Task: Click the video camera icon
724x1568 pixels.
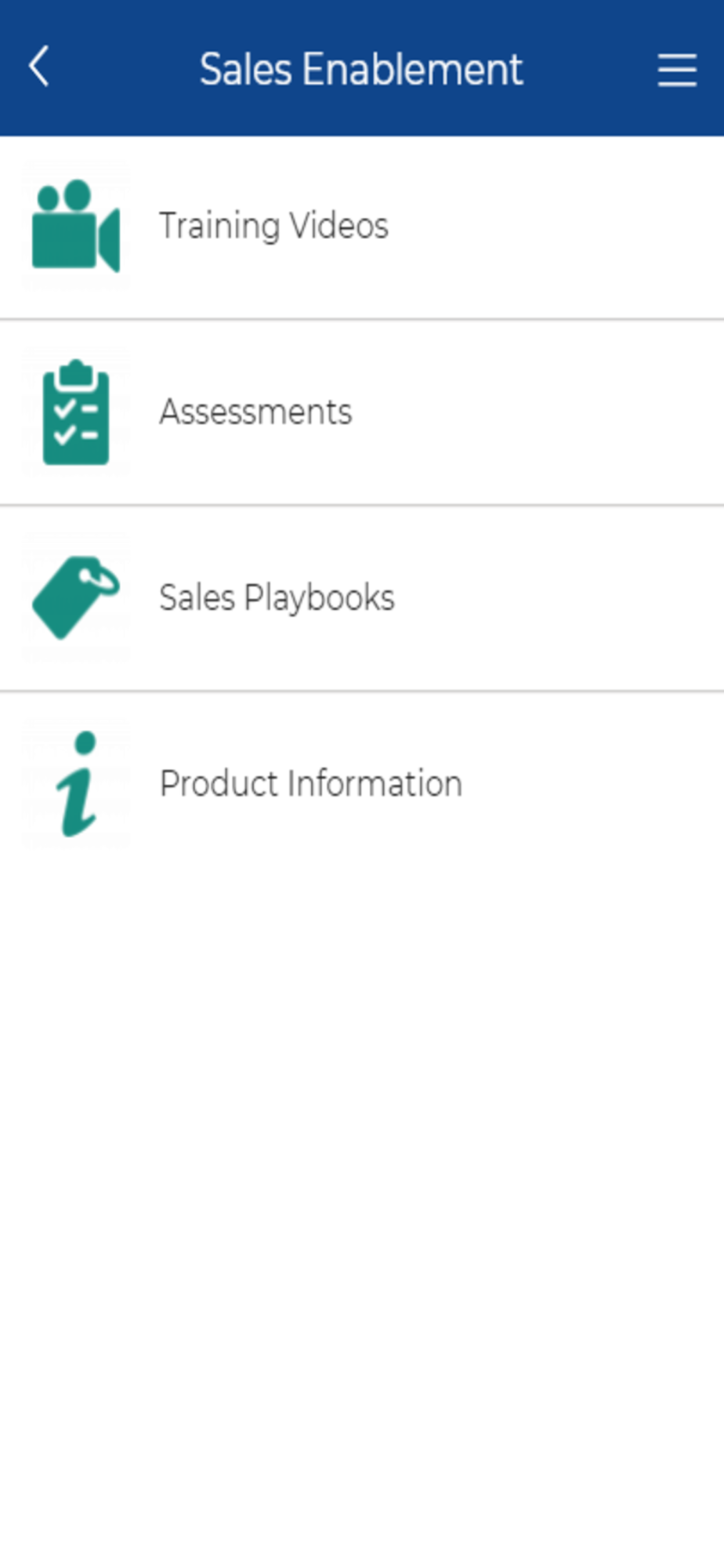Action: [x=76, y=226]
